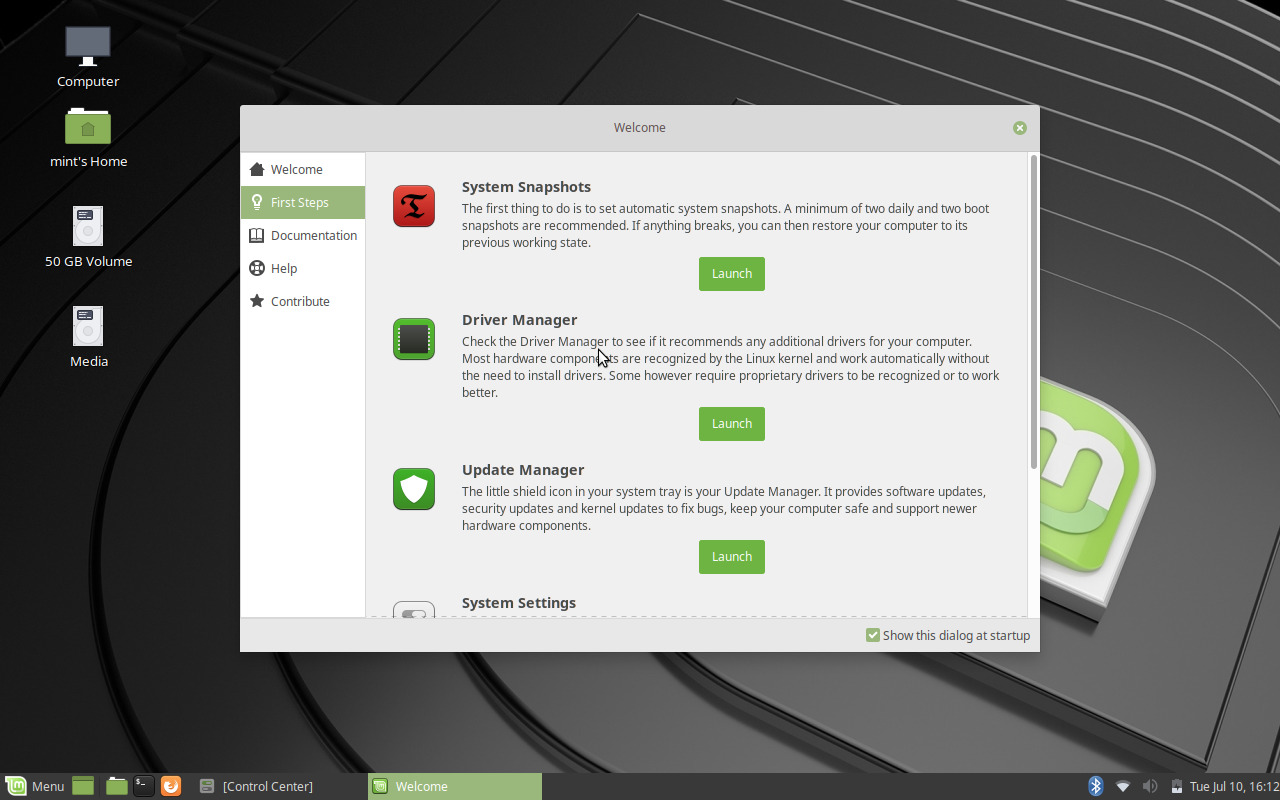The height and width of the screenshot is (800, 1280).
Task: Click the volume tray icon
Action: point(1149,786)
